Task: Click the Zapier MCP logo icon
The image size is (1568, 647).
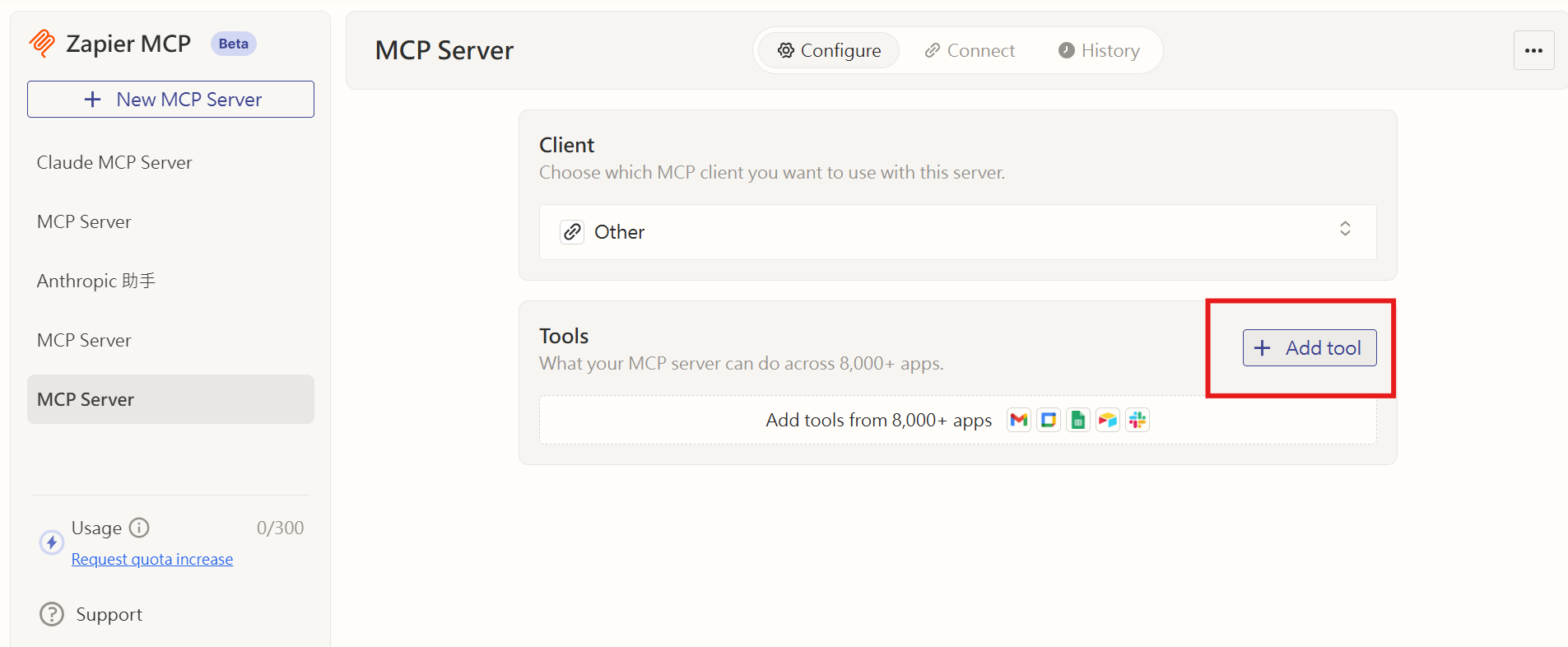Action: [42, 44]
